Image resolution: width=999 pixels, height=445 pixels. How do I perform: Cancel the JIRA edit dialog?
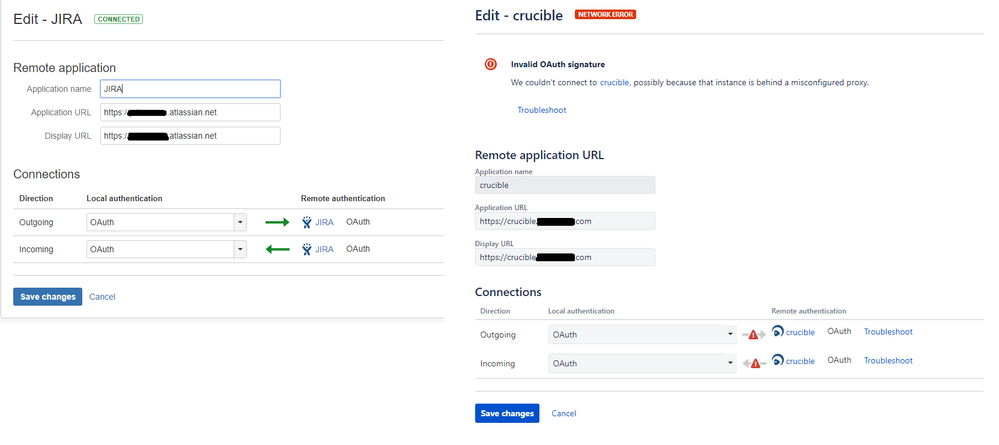(102, 296)
